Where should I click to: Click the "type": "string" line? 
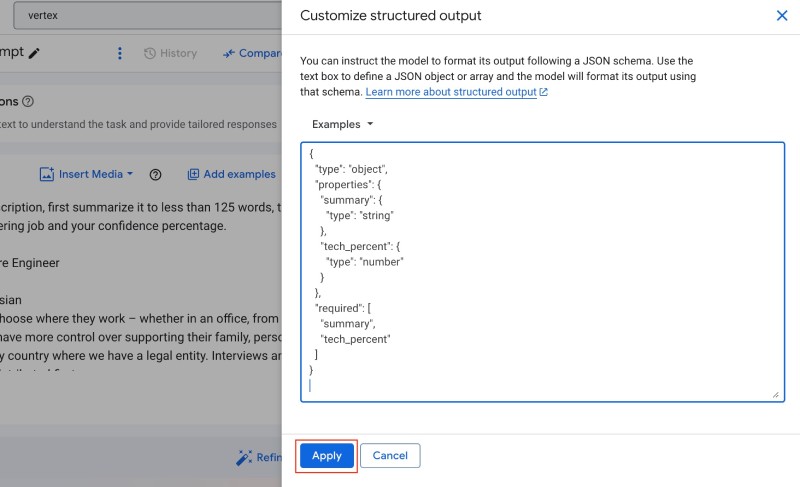(x=360, y=215)
